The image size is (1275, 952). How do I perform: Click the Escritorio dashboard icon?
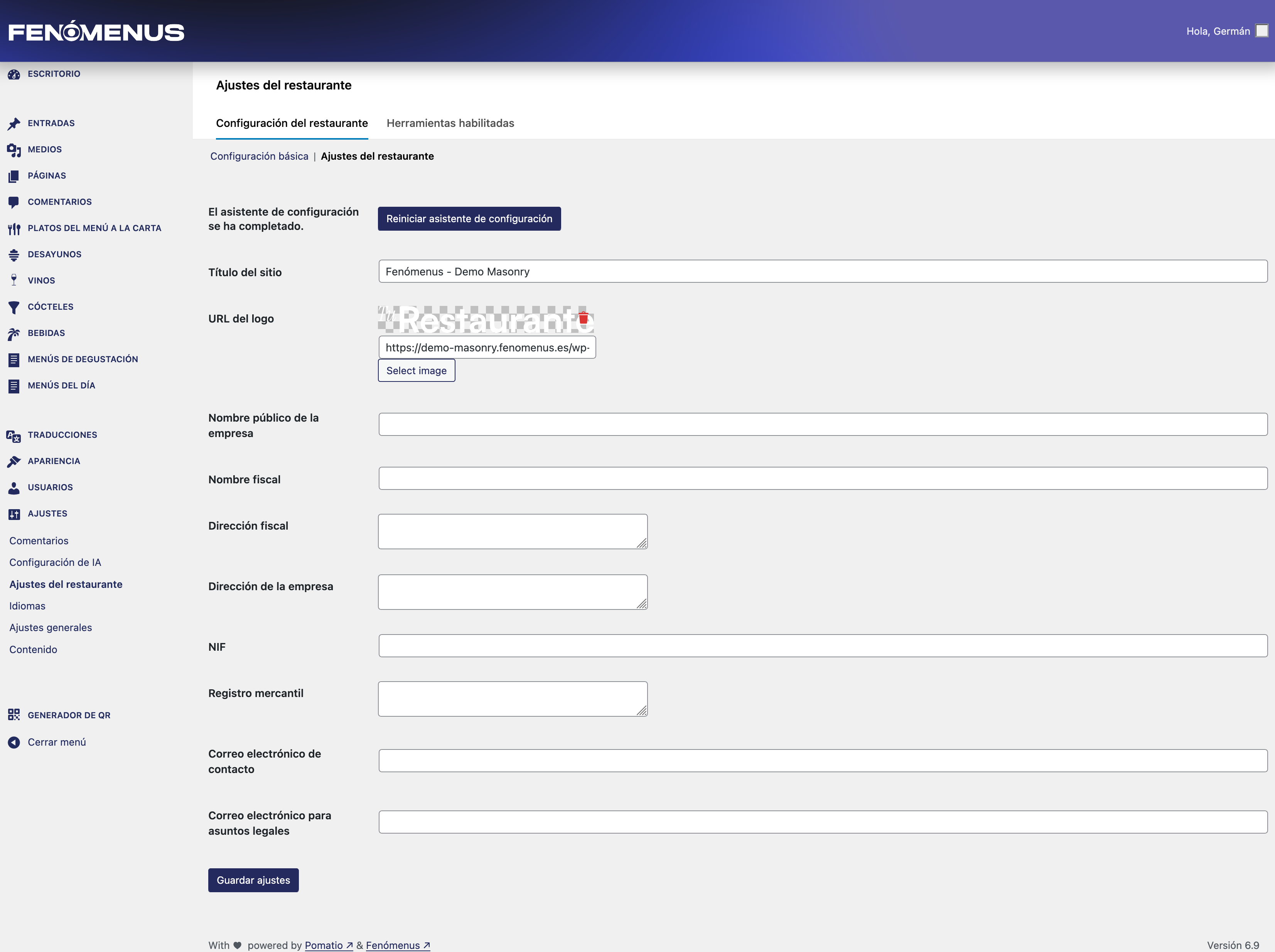coord(14,74)
